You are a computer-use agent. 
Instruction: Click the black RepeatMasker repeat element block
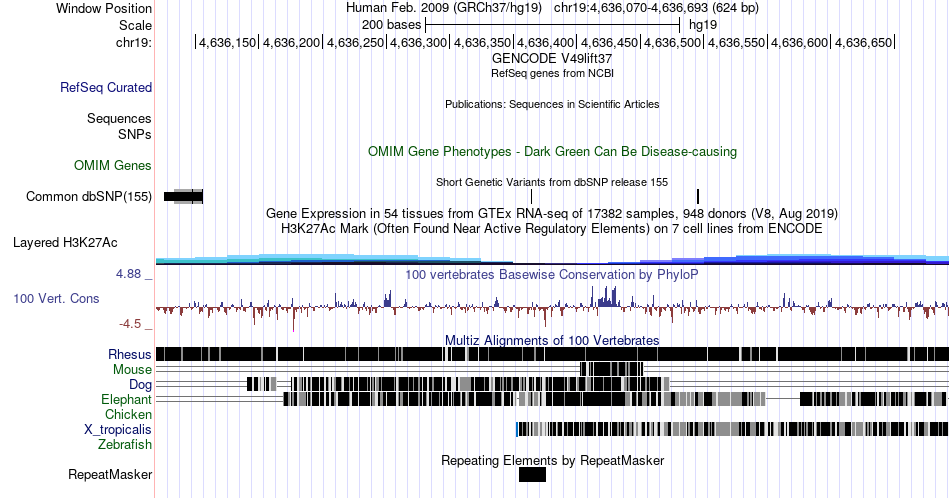tap(533, 474)
